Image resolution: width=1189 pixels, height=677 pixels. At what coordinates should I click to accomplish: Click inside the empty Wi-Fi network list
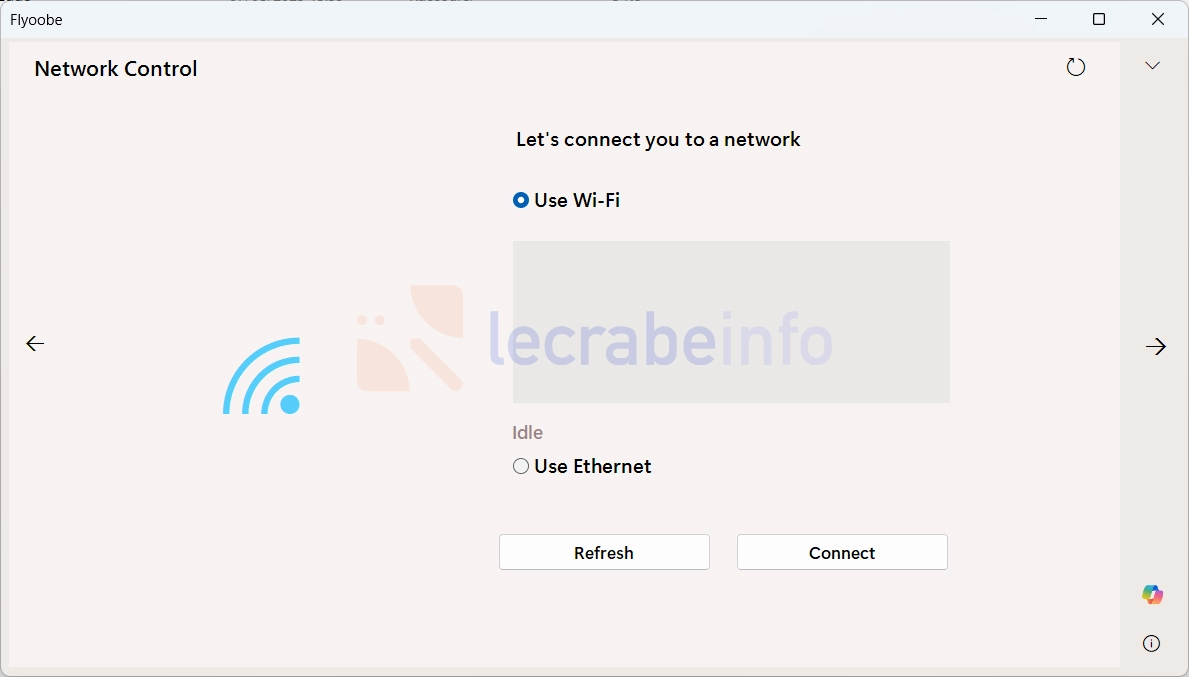[731, 321]
